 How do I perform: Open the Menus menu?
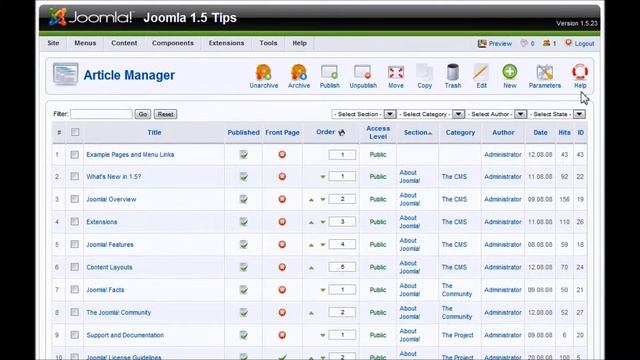(x=85, y=43)
